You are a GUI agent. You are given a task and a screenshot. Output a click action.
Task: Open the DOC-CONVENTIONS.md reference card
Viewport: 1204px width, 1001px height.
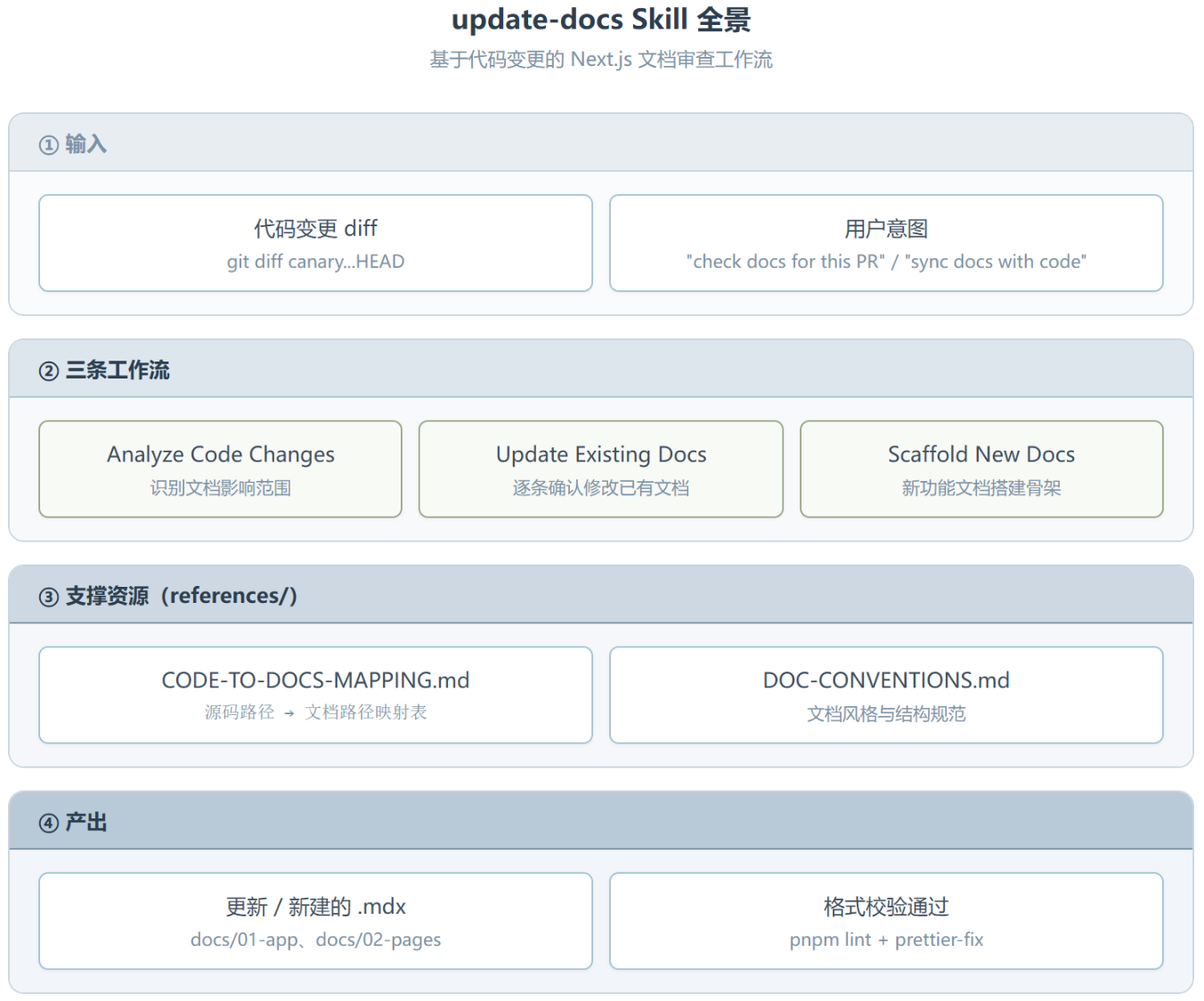[886, 696]
